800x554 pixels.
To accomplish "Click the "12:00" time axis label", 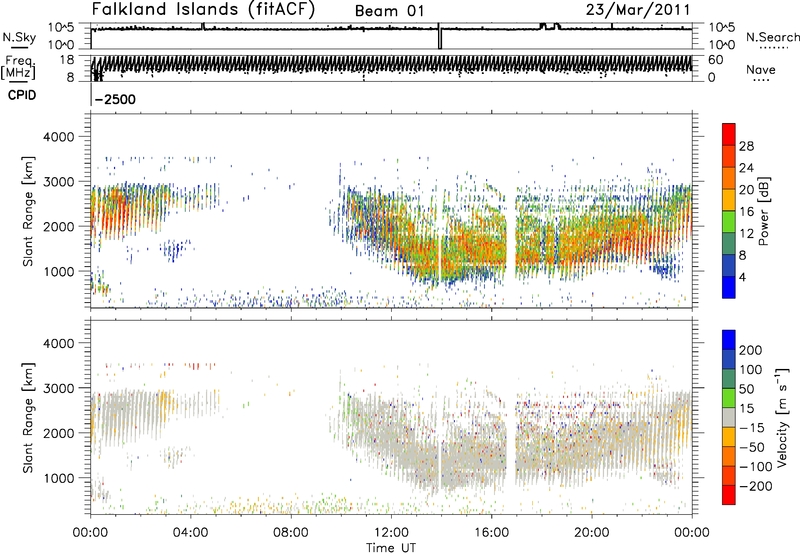I will 391,533.
